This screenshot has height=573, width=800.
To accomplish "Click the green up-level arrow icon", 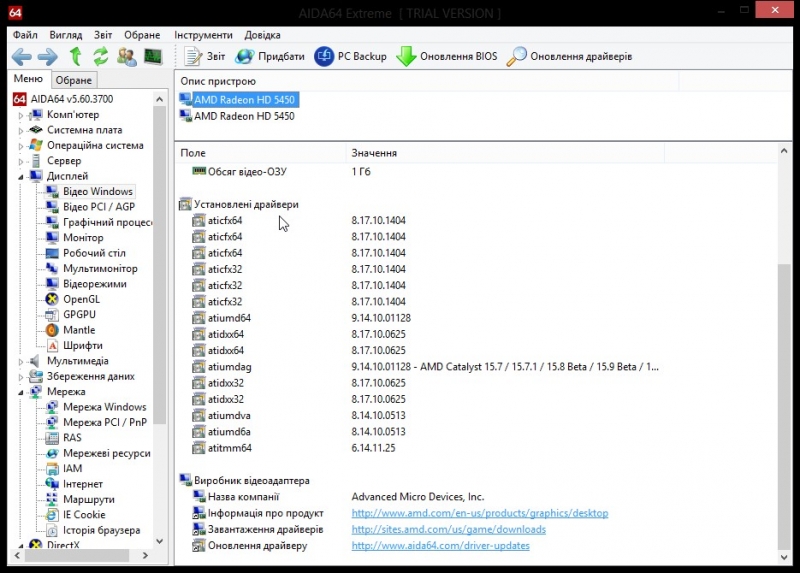I will 76,56.
